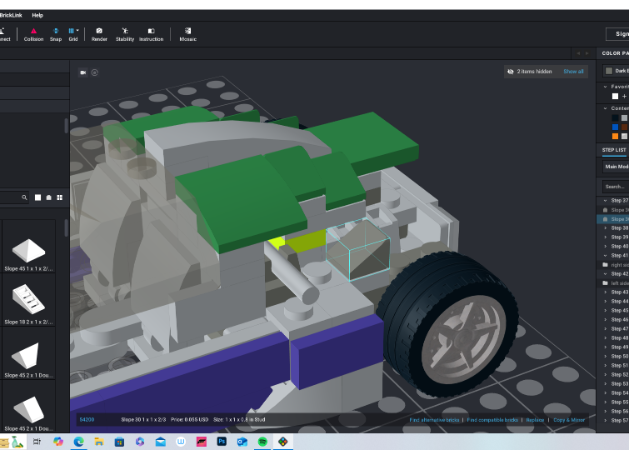Toggle the Collision tool

click(33, 34)
